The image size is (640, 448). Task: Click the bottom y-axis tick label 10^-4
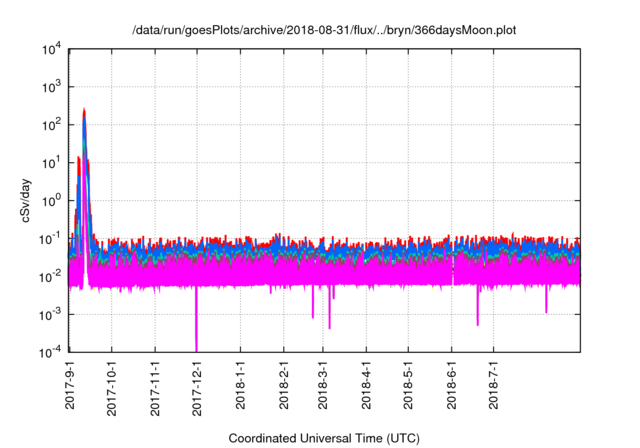click(50, 352)
